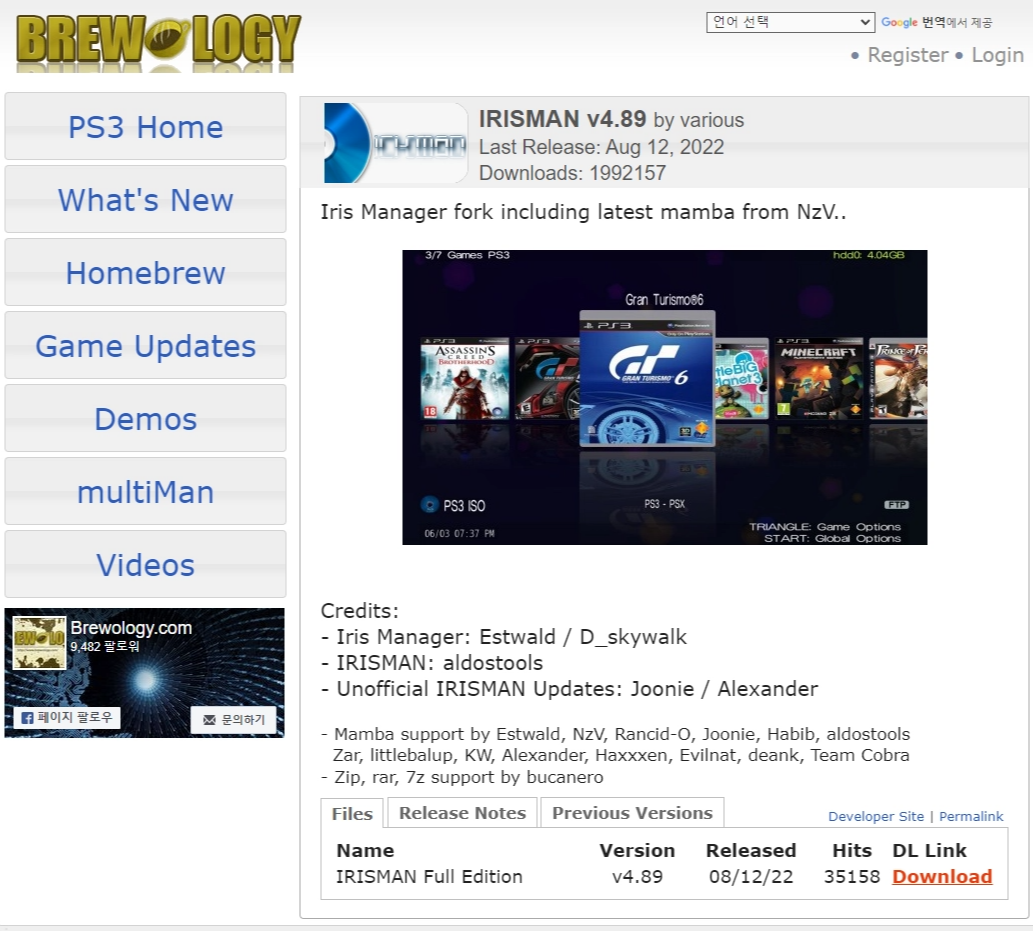Download IRISMAN Full Edition
1033x931 pixels.
tap(942, 876)
